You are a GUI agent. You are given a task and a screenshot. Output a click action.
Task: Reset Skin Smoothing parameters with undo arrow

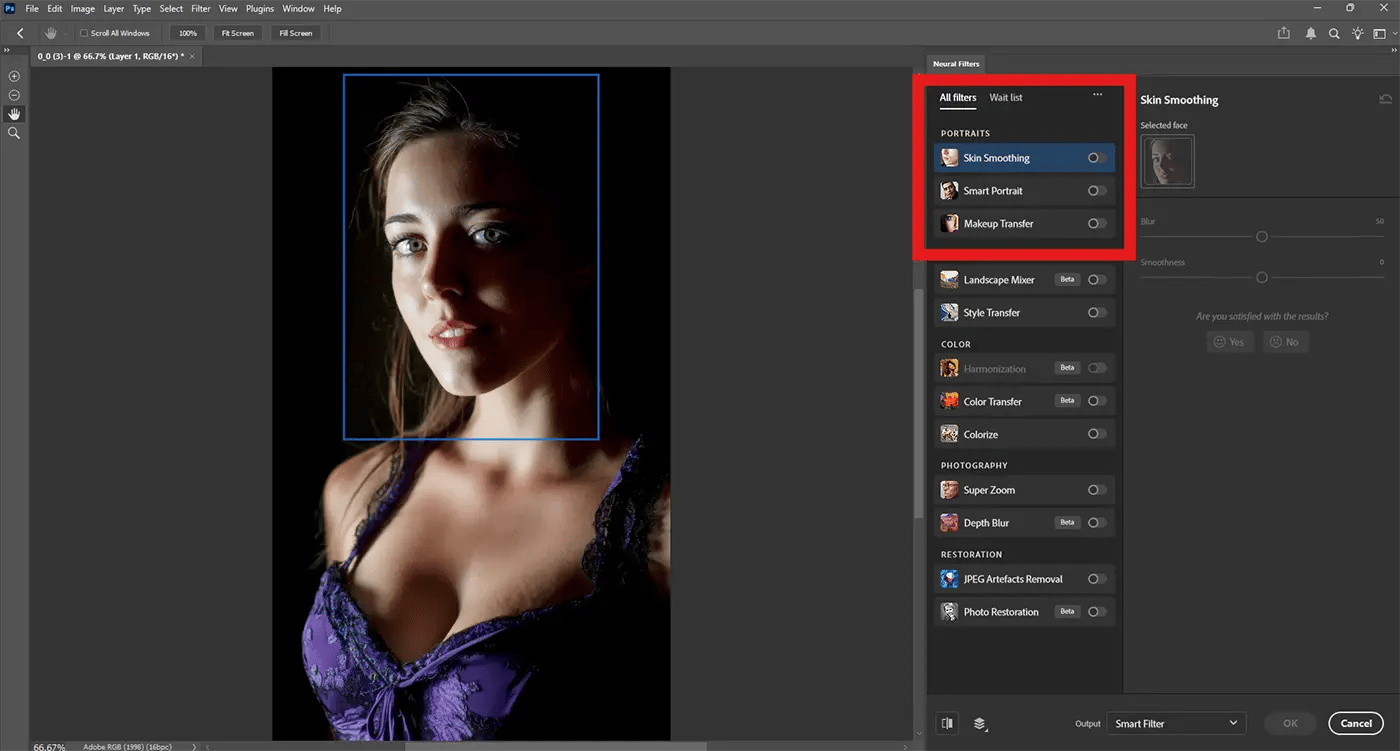coord(1385,99)
